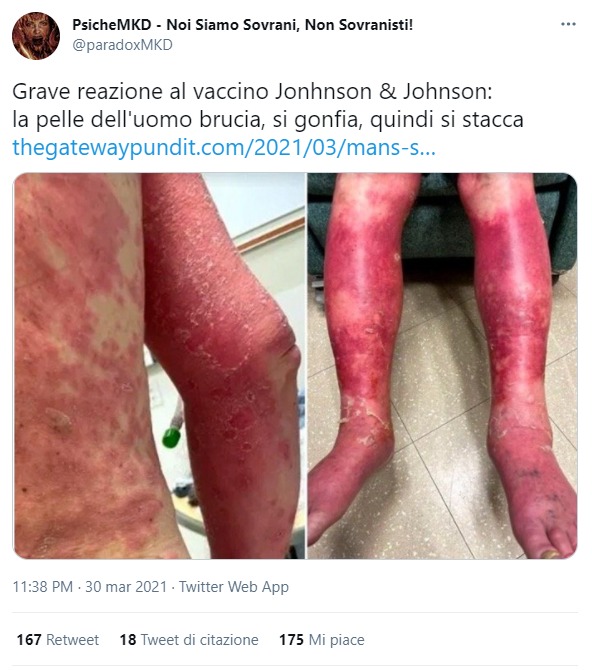View the 18 Tweet di citazione list

tap(189, 640)
